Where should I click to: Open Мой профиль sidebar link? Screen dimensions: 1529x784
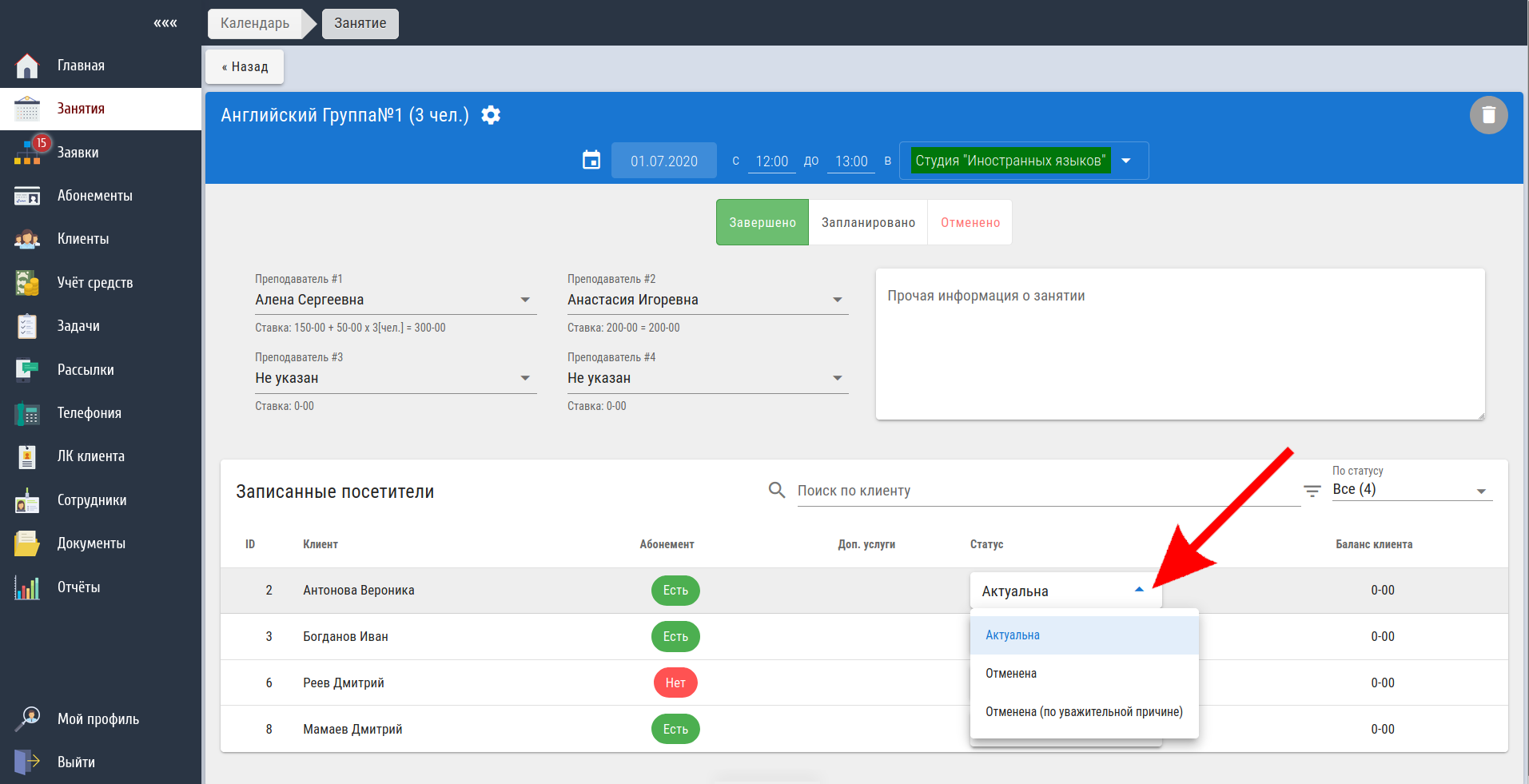pos(98,719)
